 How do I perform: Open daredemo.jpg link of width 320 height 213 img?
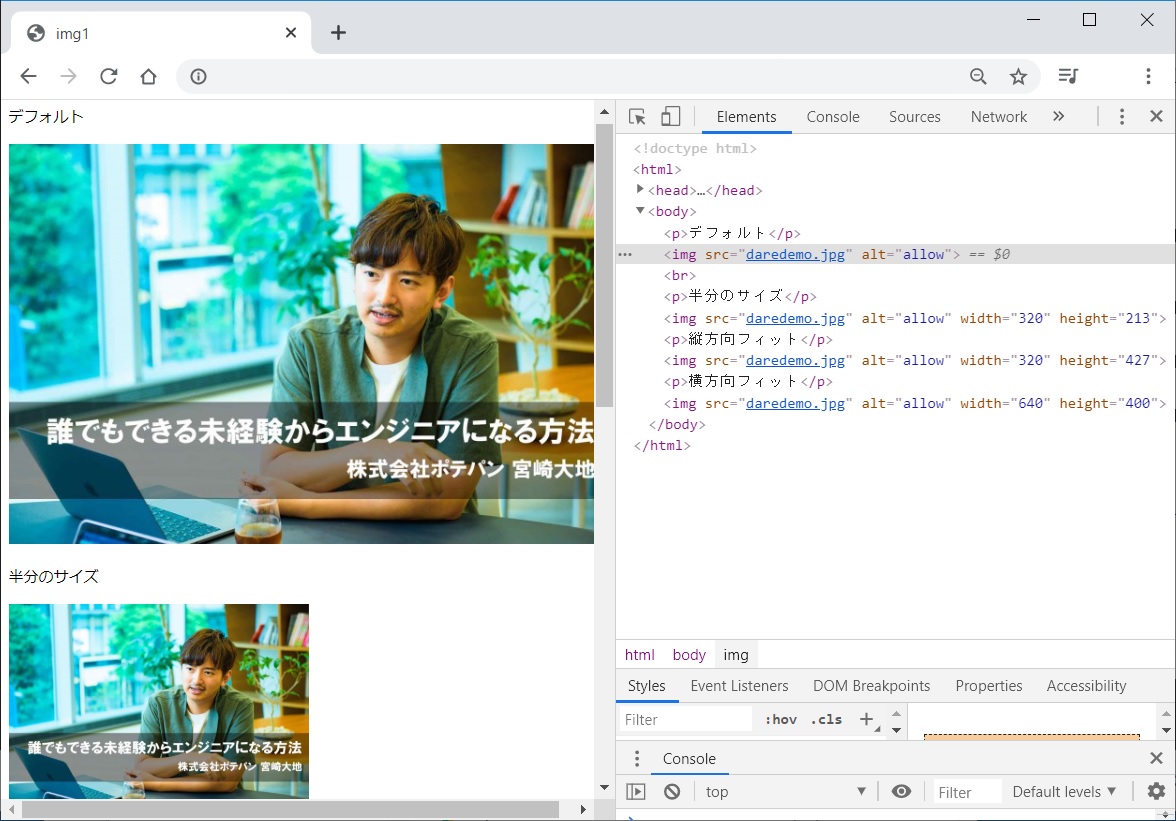pos(795,319)
